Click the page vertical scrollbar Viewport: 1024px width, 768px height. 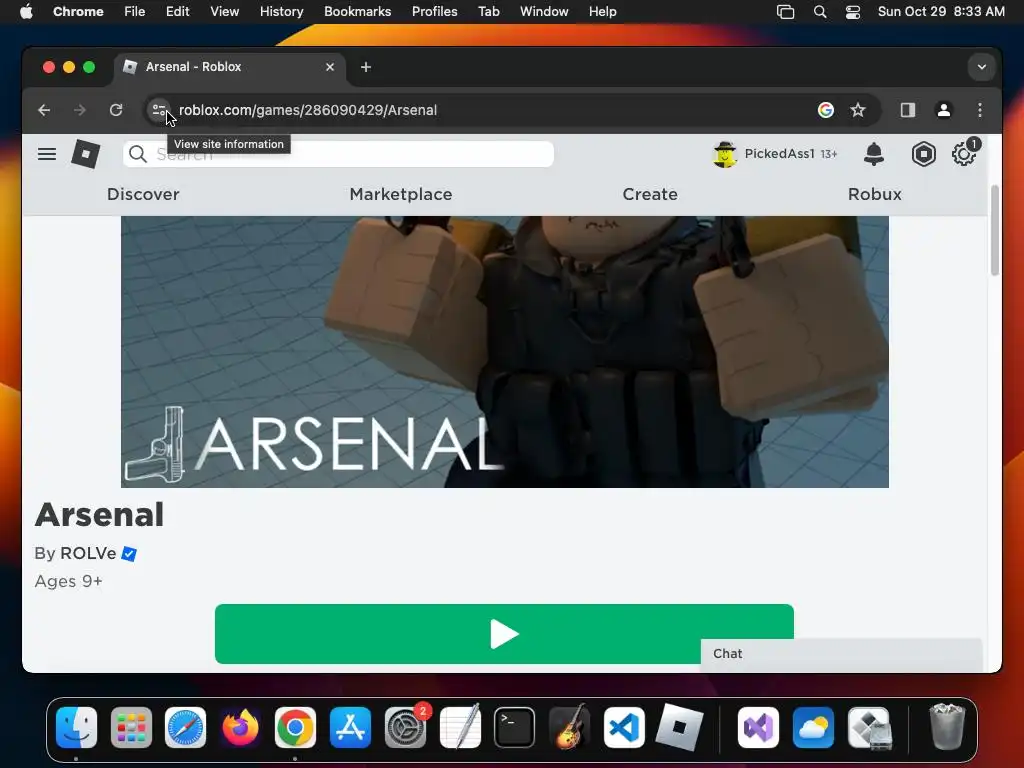(995, 230)
